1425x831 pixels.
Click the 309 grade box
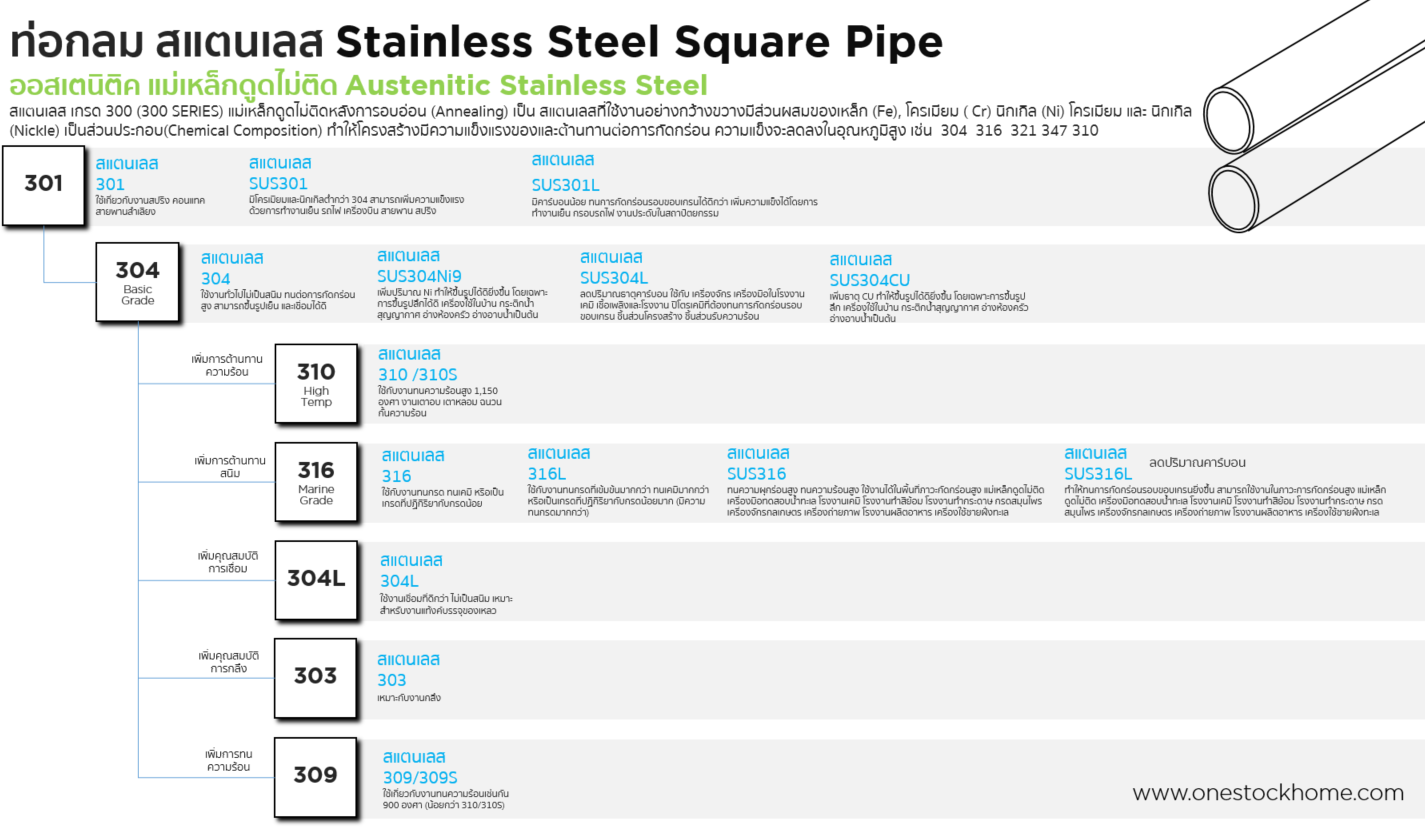tap(316, 775)
